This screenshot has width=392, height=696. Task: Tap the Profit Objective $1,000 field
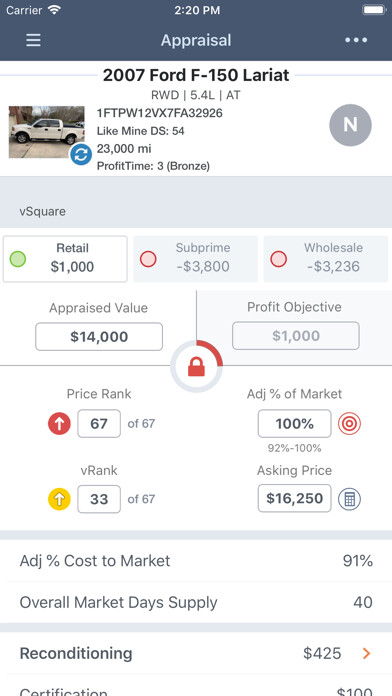[x=296, y=336]
